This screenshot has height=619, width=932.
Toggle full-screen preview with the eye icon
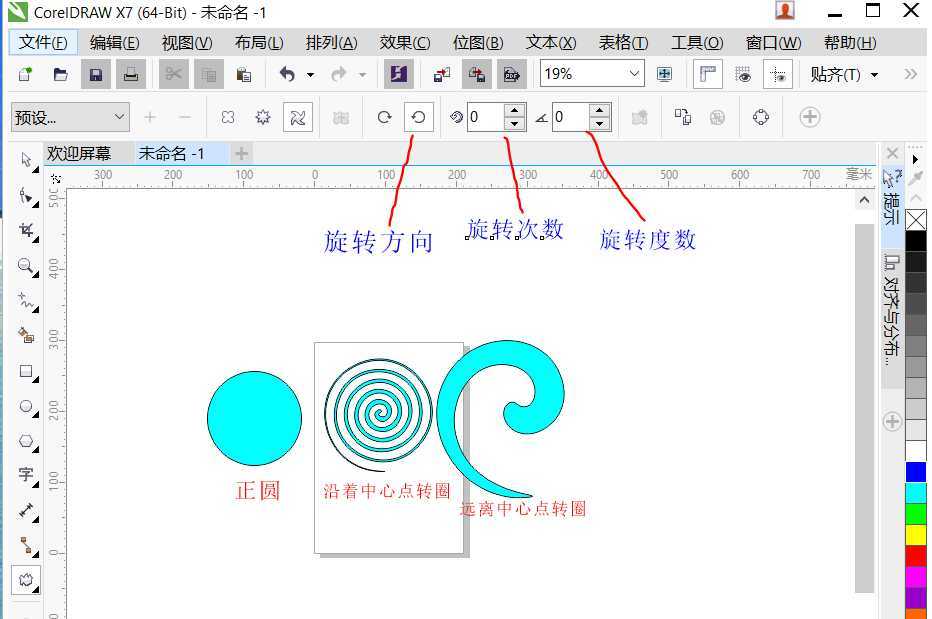pos(743,74)
